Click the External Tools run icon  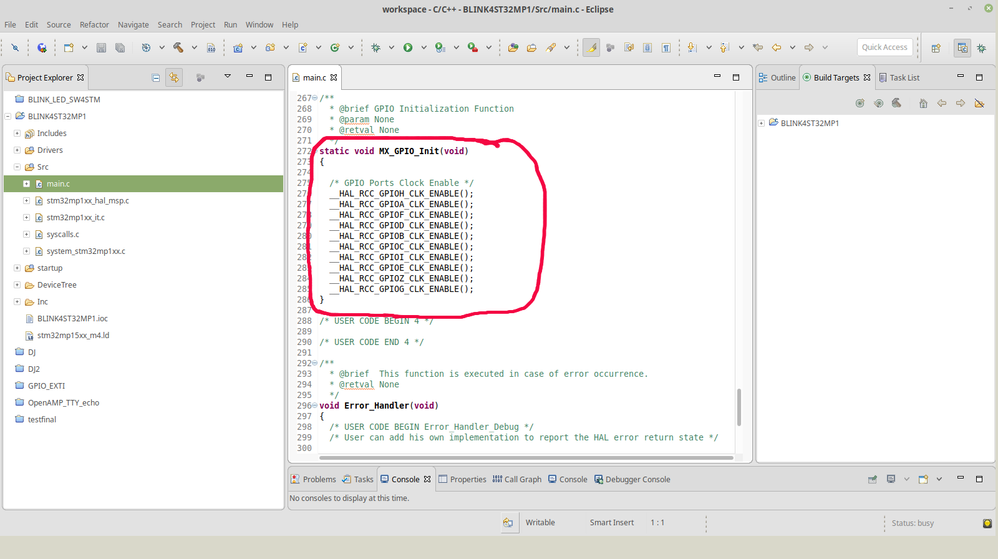(x=473, y=47)
